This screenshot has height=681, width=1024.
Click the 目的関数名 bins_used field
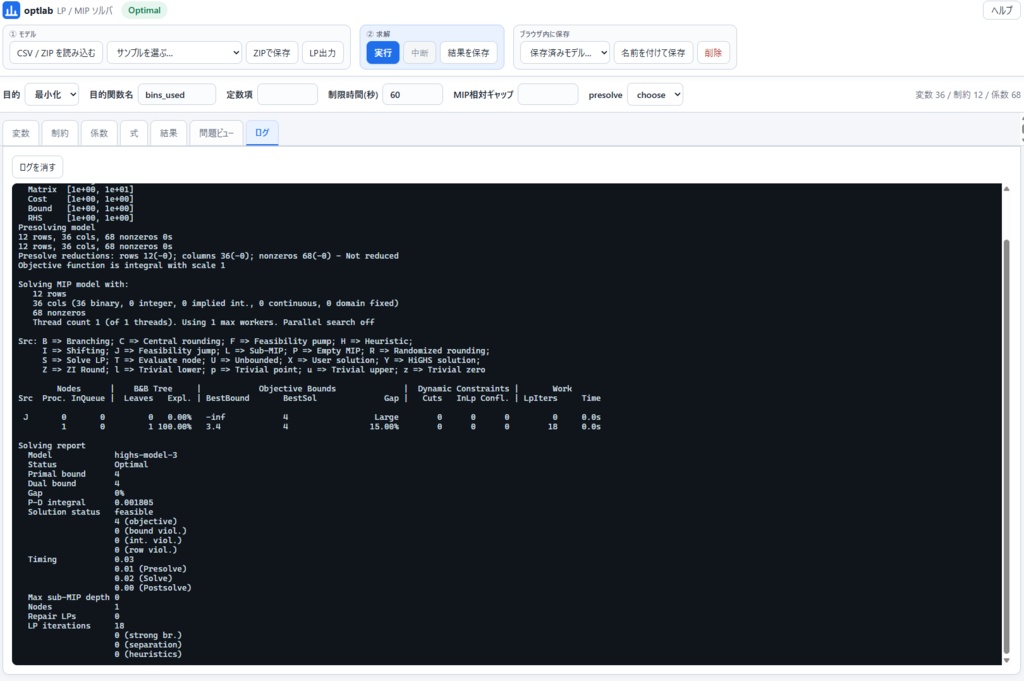pyautogui.click(x=176, y=95)
